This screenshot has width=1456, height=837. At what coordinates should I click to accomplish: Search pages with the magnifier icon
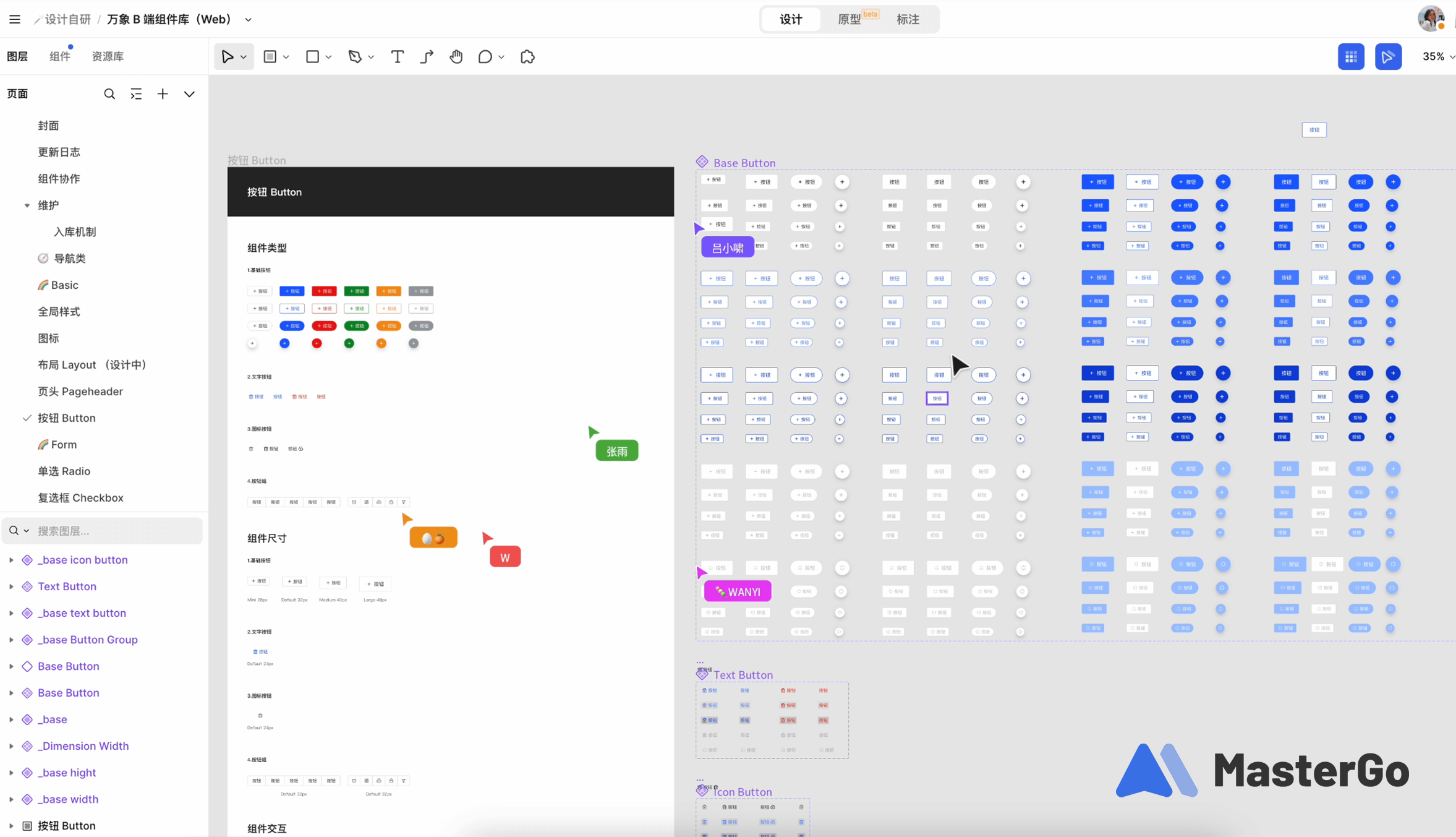[109, 94]
